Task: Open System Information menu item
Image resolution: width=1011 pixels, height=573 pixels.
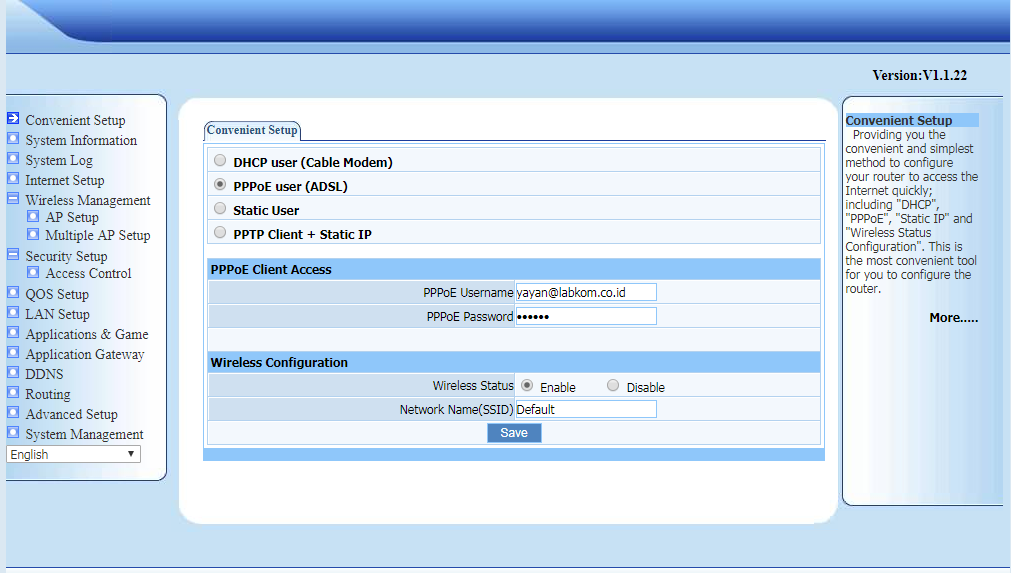Action: click(x=81, y=141)
